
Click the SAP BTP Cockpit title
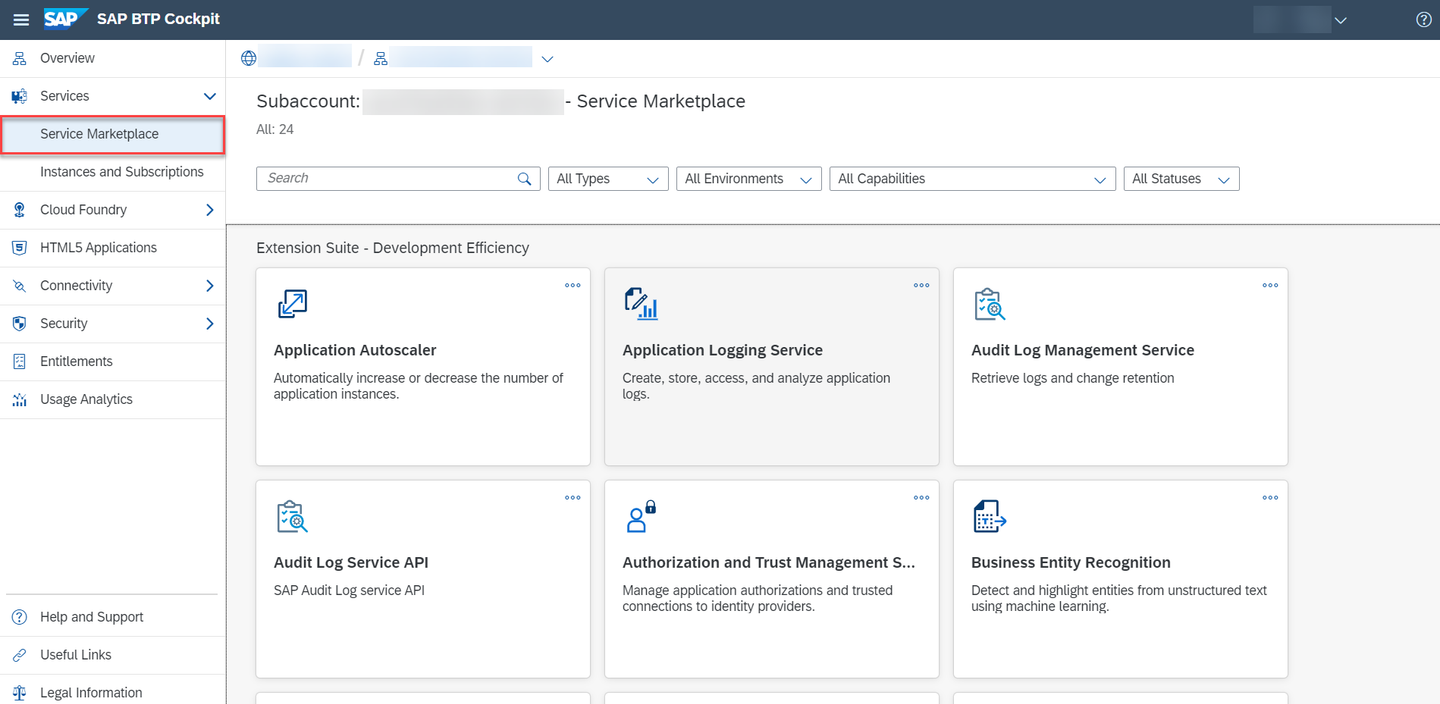pos(158,19)
